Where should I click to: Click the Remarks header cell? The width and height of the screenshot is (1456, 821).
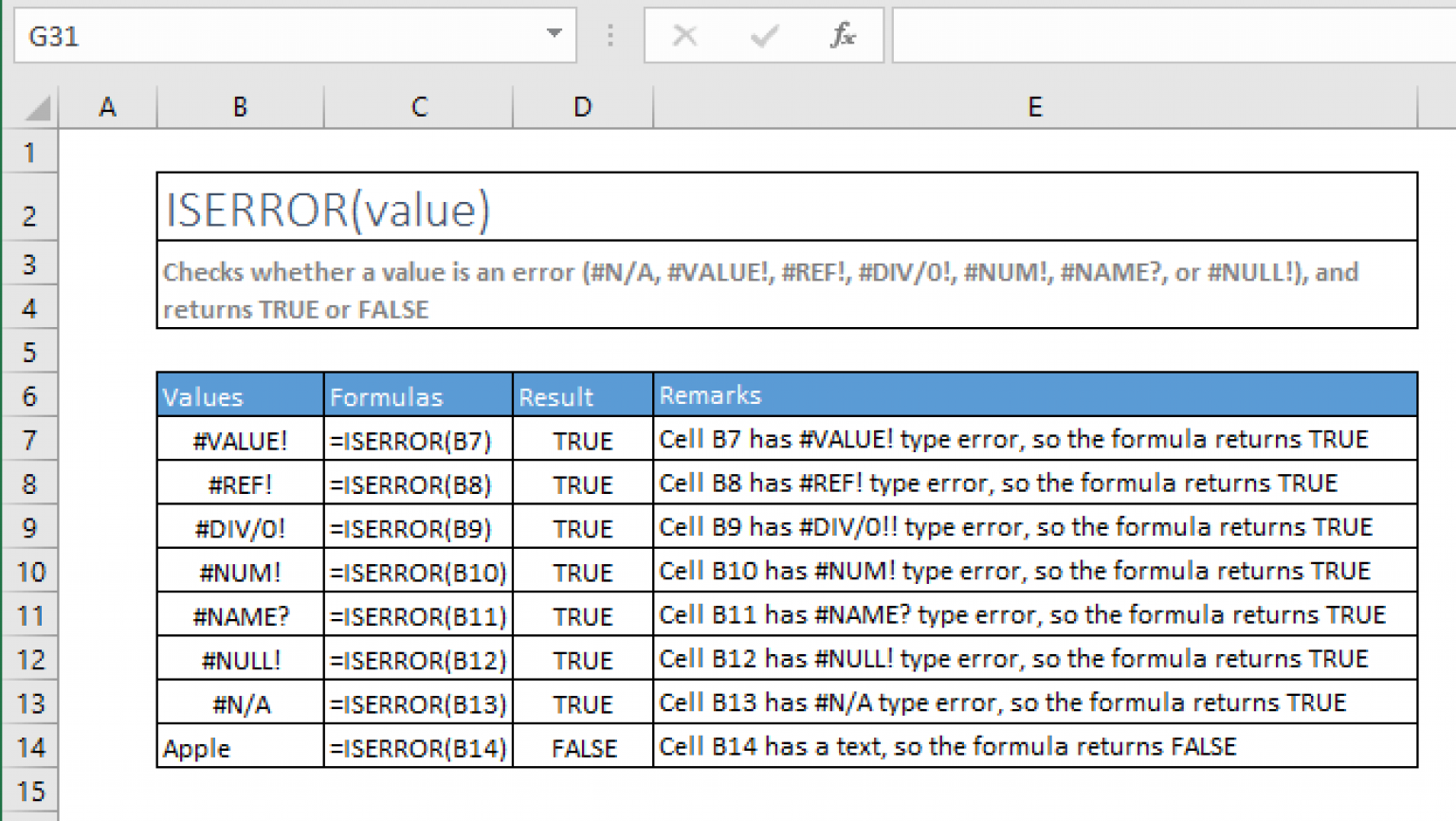click(x=1035, y=395)
